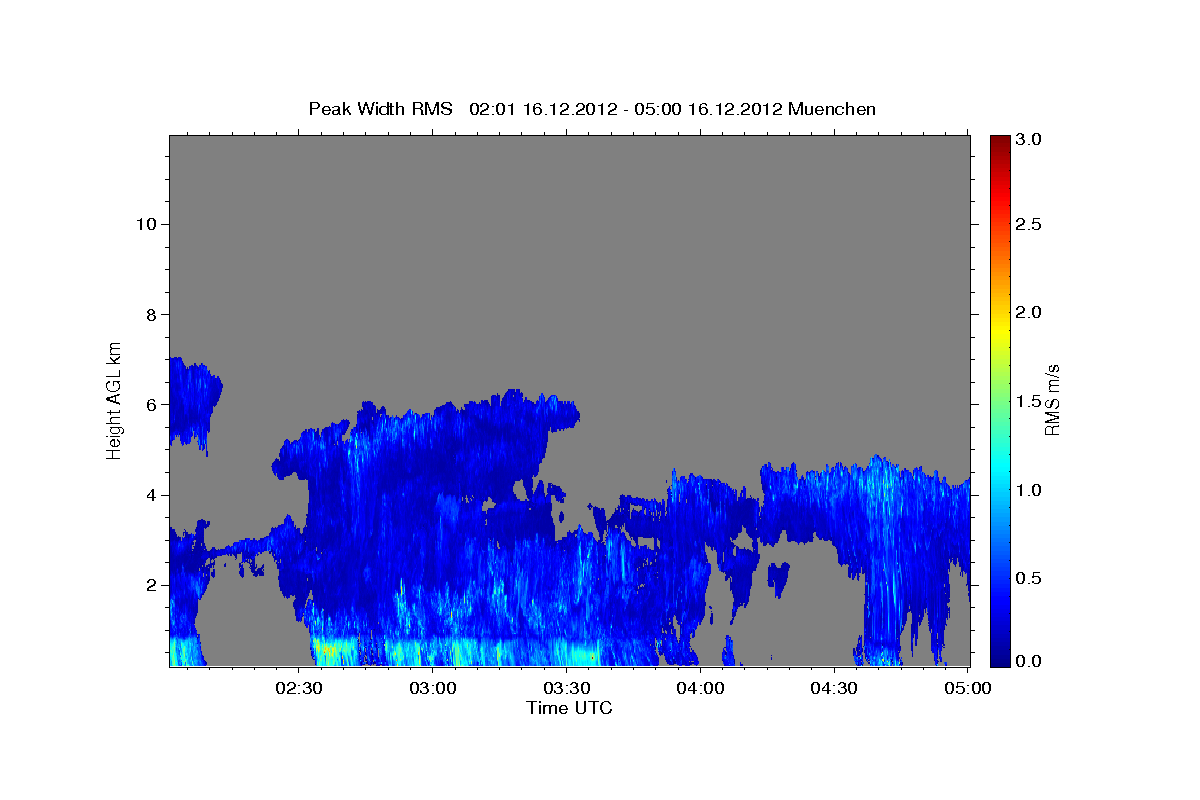Viewport: 1200px width, 800px height.
Task: Click the colorbar label '2.5'
Action: pyautogui.click(x=1030, y=225)
